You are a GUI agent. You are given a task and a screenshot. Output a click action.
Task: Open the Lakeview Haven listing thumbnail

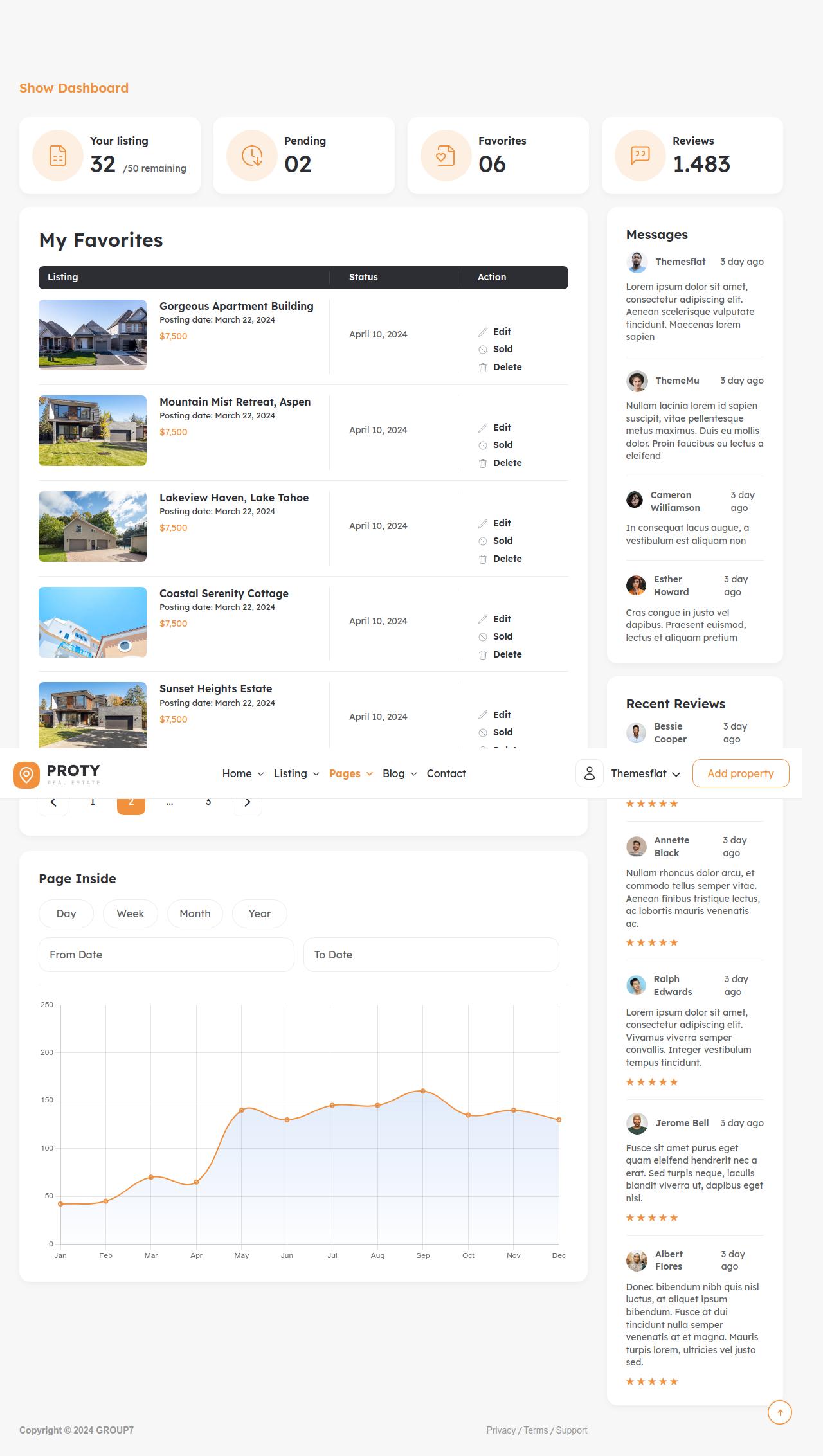tap(93, 526)
